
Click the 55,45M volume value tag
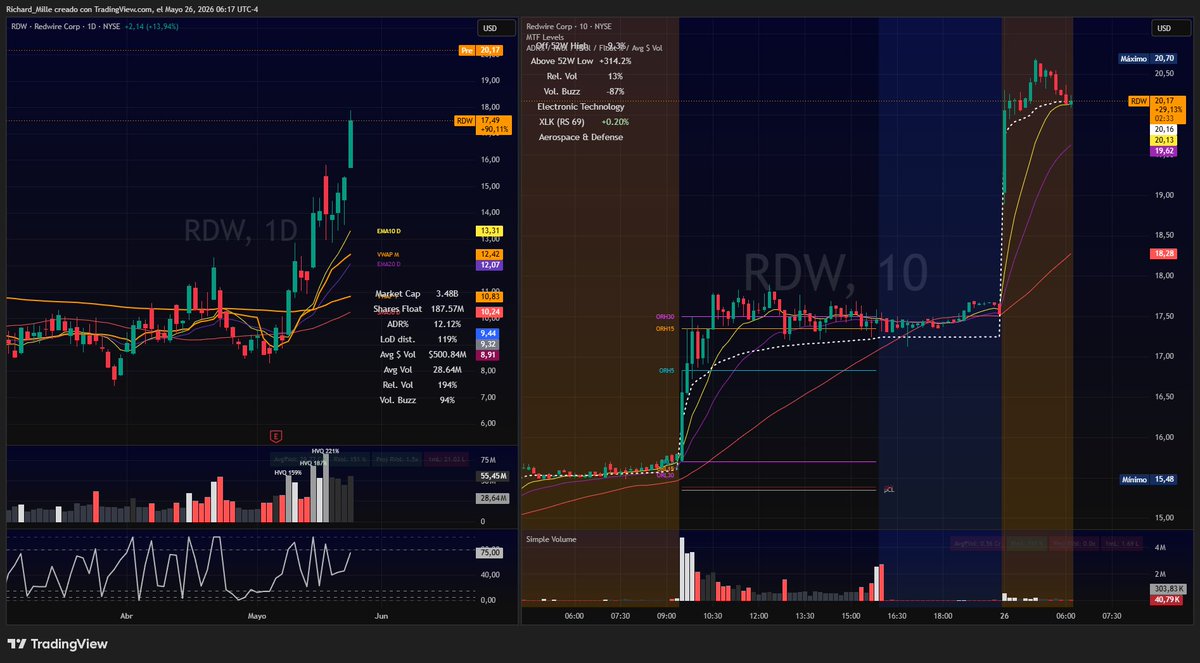(491, 478)
